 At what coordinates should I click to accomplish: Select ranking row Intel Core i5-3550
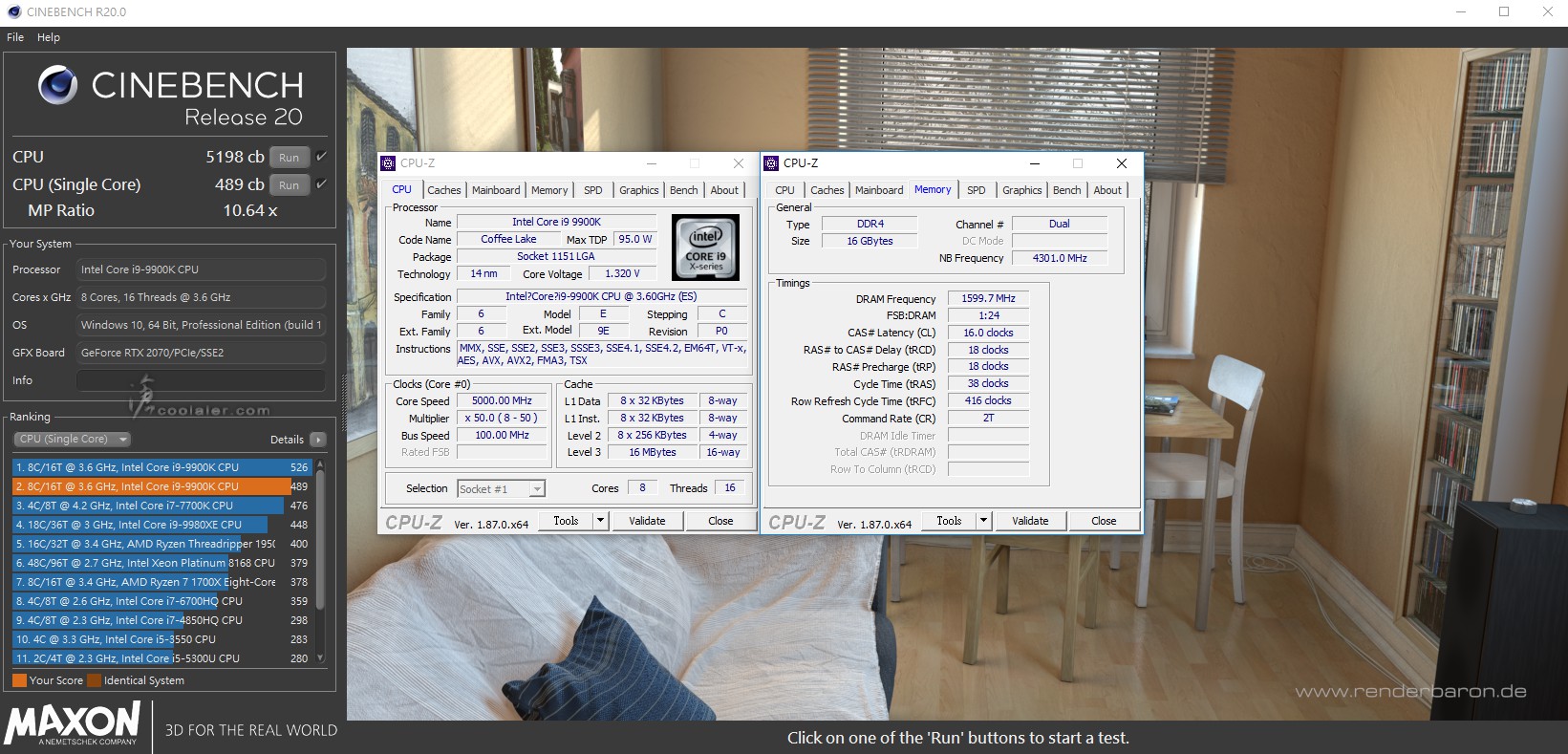162,639
